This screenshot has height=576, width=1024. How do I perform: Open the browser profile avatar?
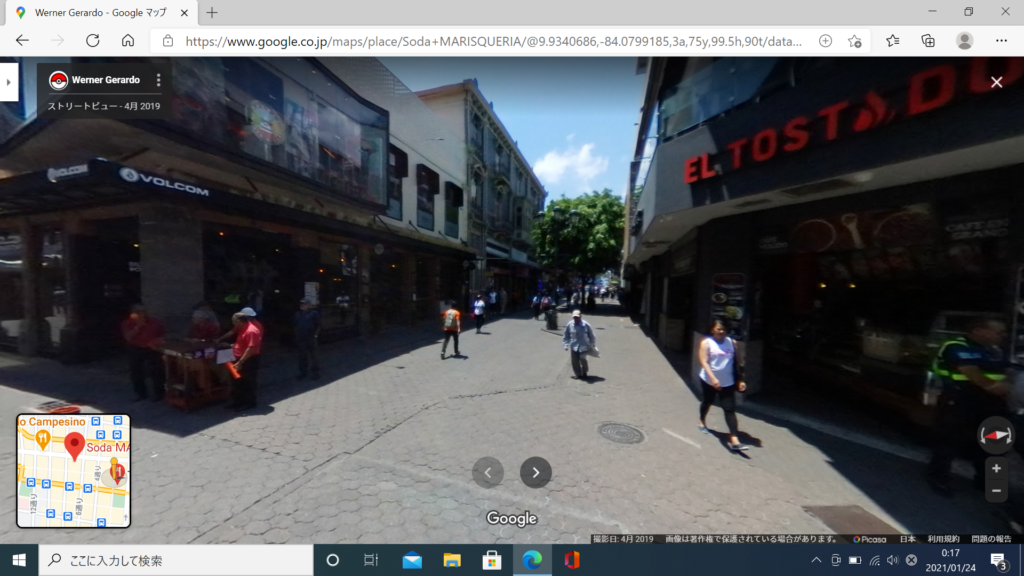[965, 40]
